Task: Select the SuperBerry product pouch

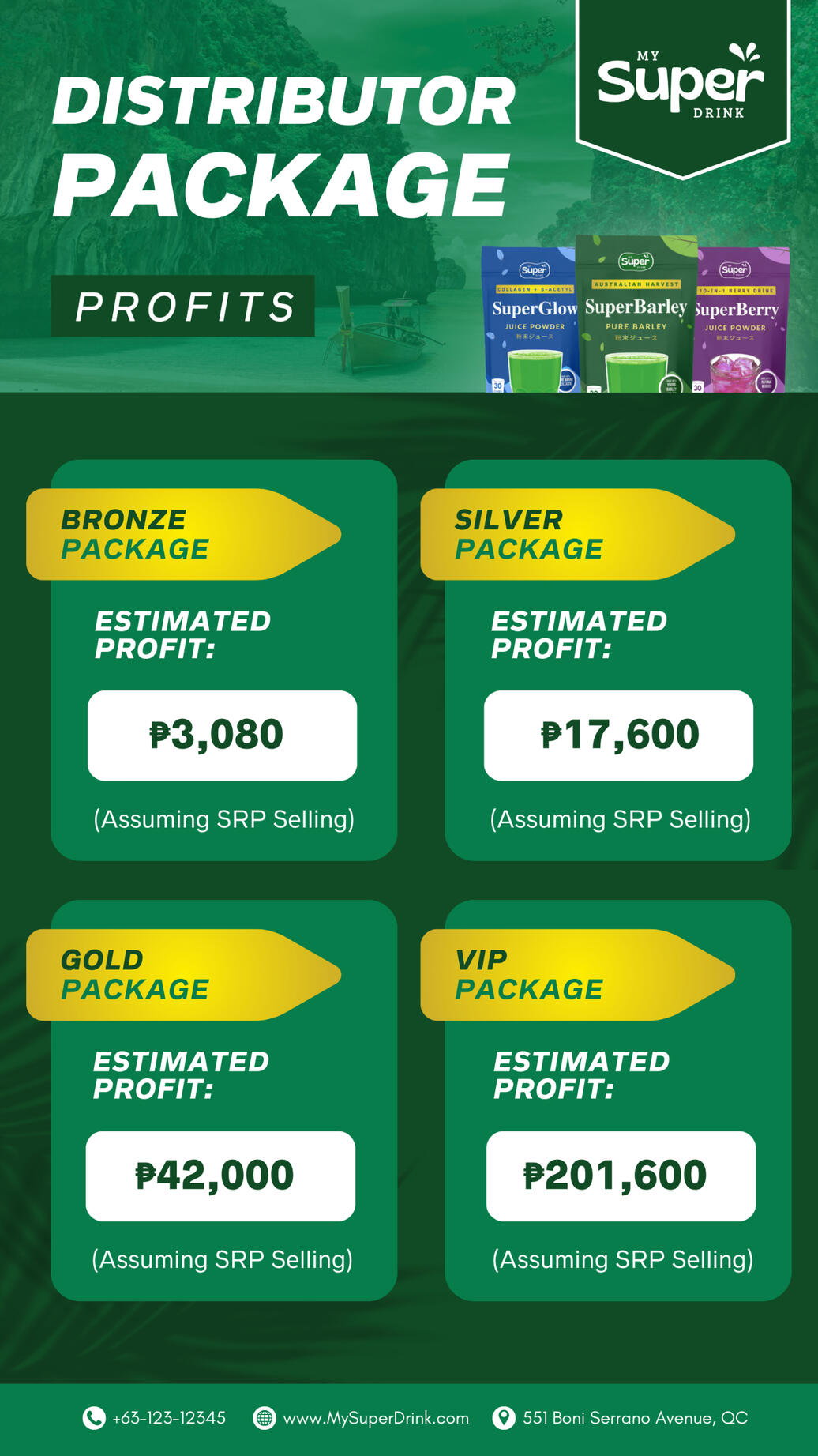Action: click(x=741, y=320)
